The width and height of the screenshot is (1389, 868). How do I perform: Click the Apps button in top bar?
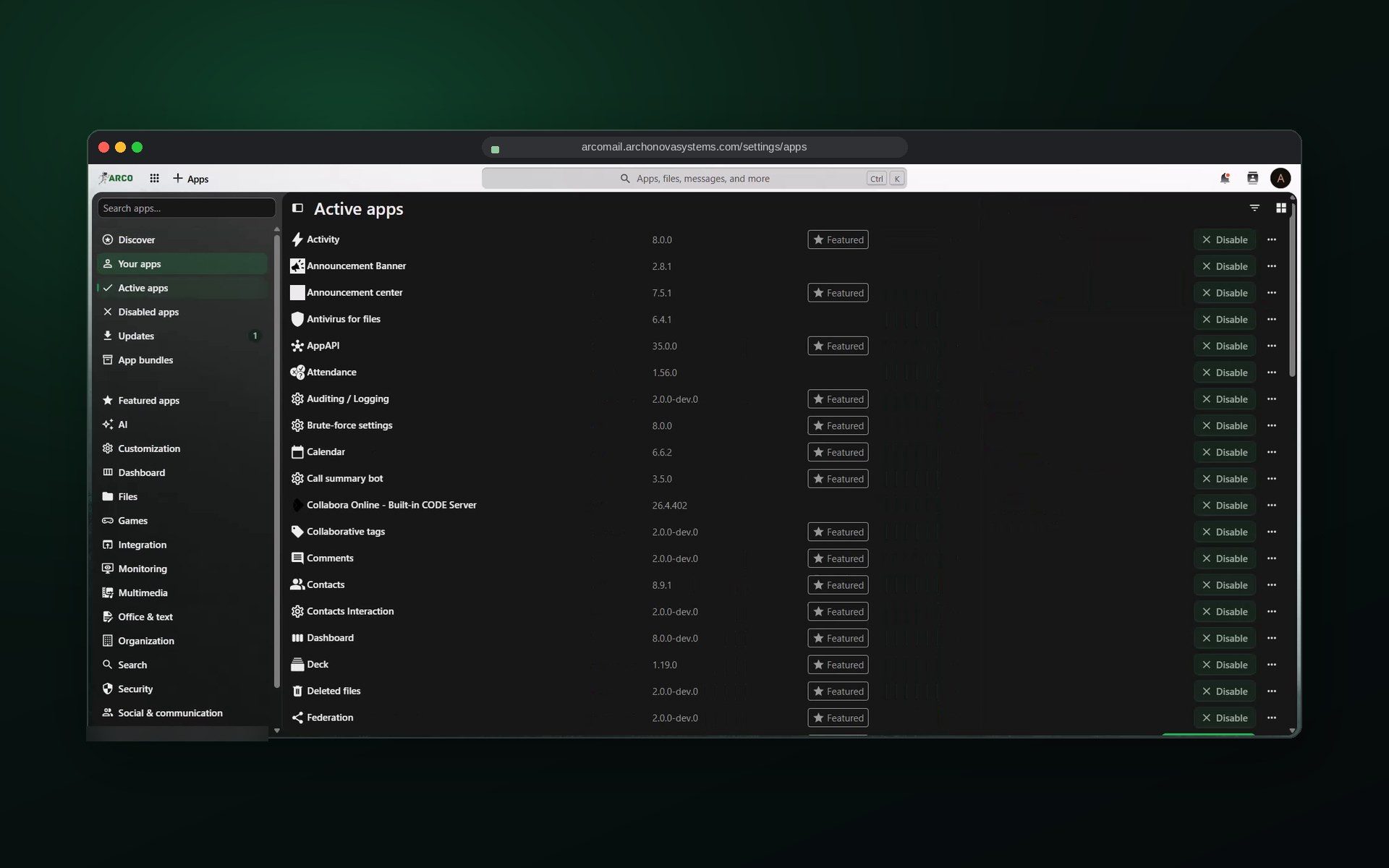tap(190, 178)
